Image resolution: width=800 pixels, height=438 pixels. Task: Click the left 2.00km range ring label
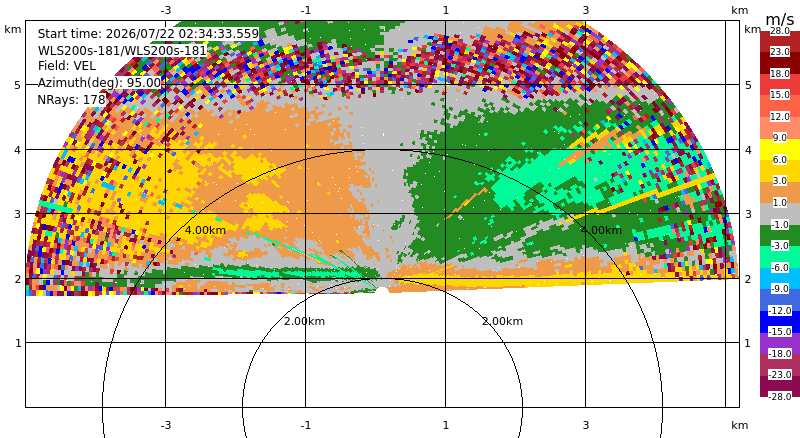[305, 321]
